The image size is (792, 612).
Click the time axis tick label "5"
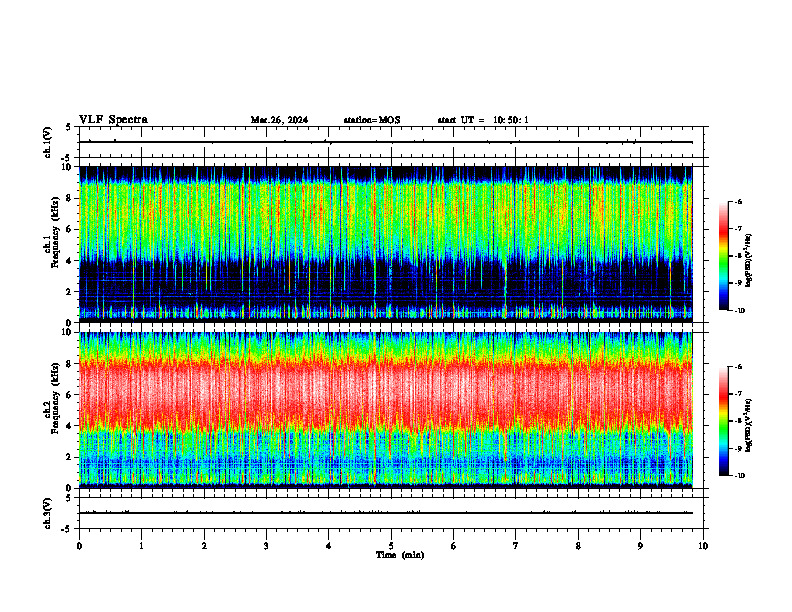tap(391, 546)
